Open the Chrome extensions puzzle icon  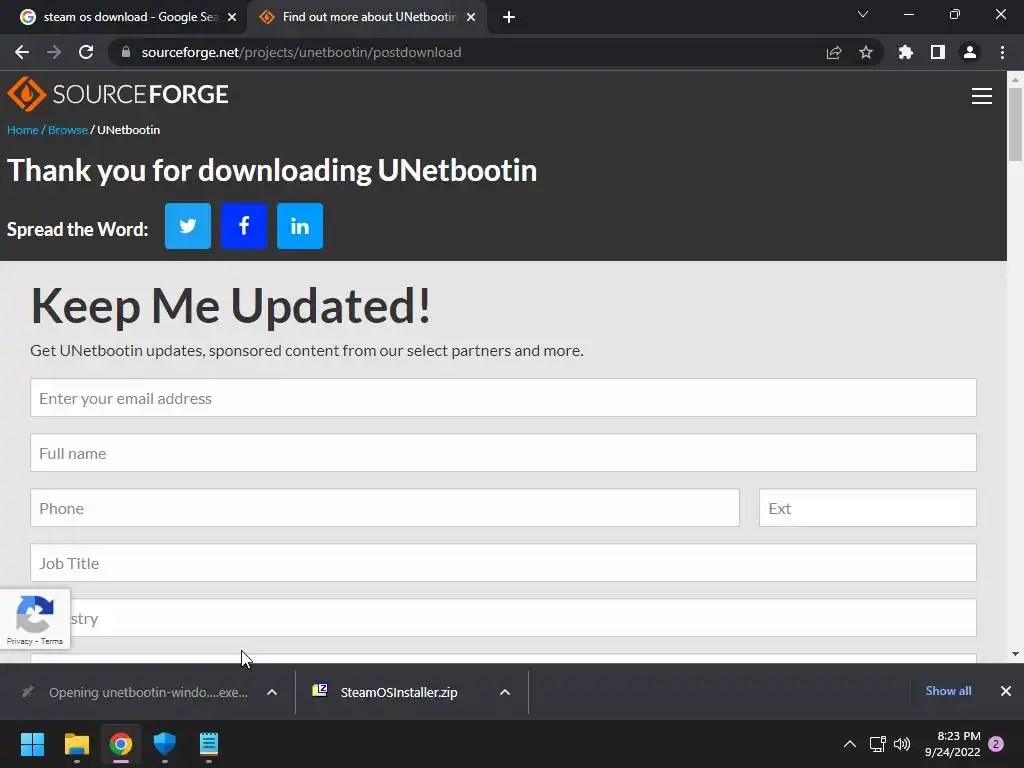pyautogui.click(x=906, y=52)
